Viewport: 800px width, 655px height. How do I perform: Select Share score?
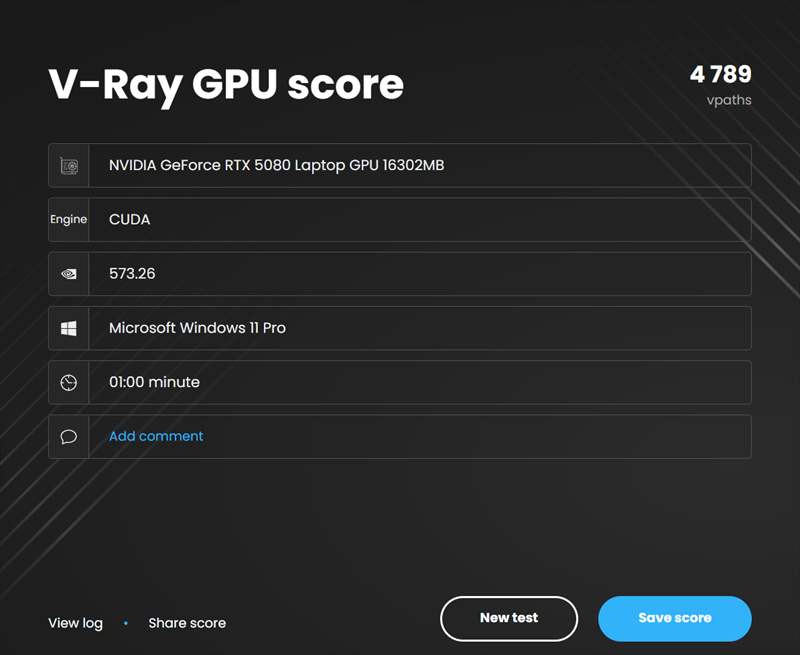pyautogui.click(x=187, y=623)
